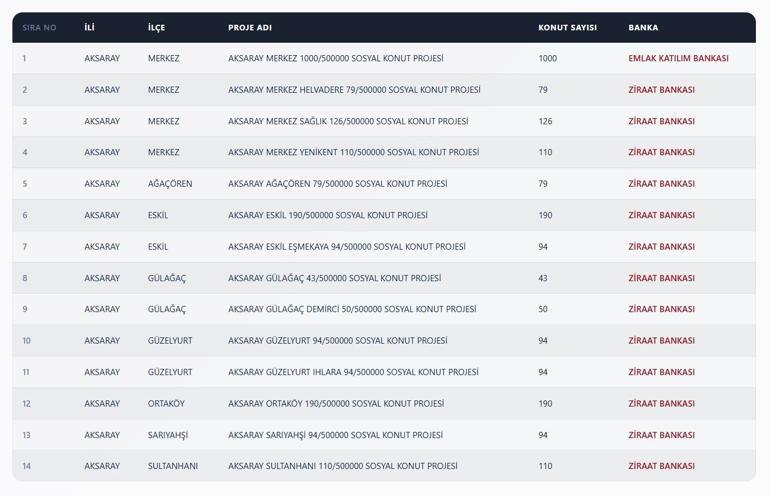Click ZİRAAT BANKASI in the Ağaçören row
Screen dimensions: 770x496
pos(661,184)
